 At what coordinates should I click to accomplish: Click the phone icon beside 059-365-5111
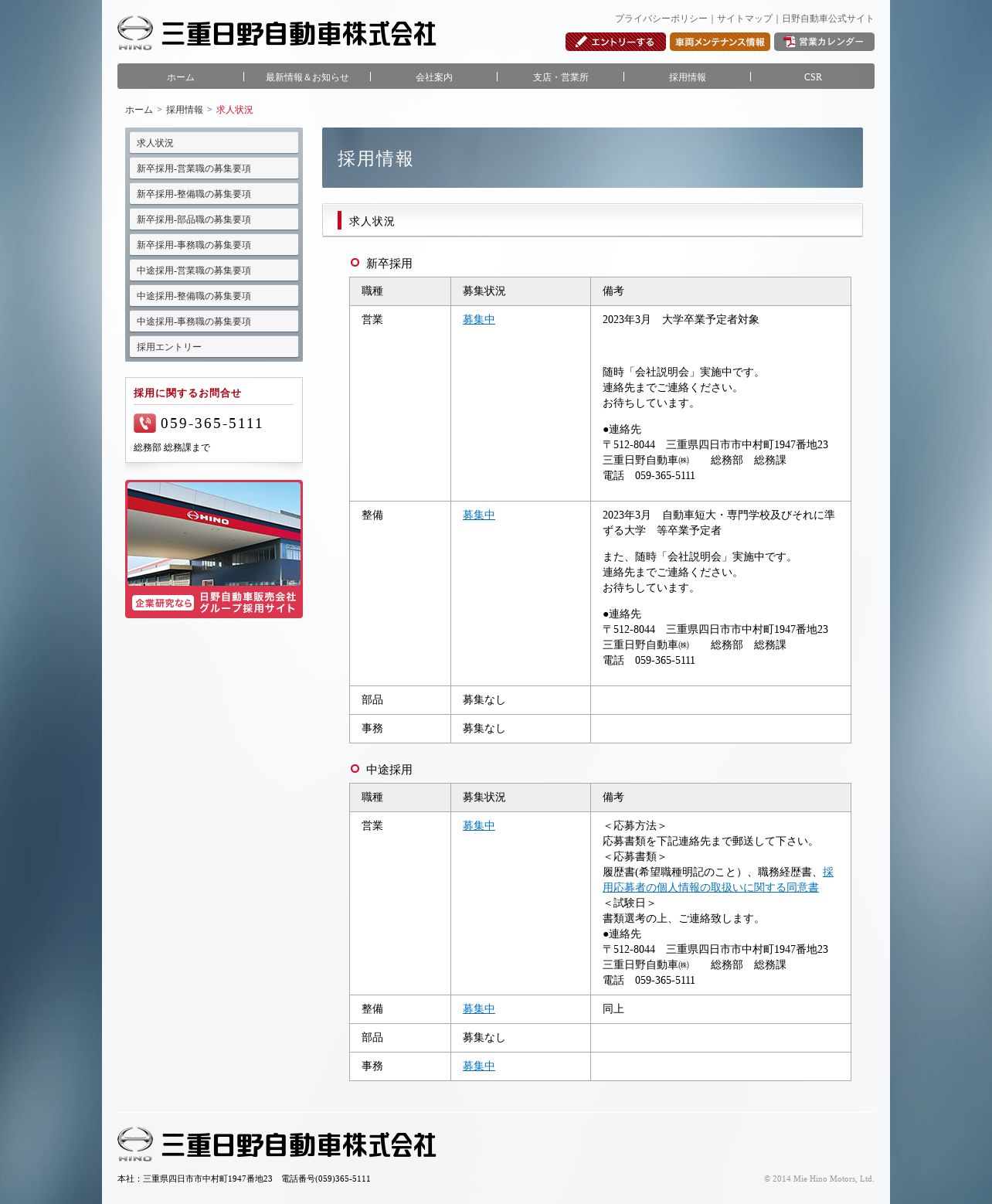click(144, 423)
